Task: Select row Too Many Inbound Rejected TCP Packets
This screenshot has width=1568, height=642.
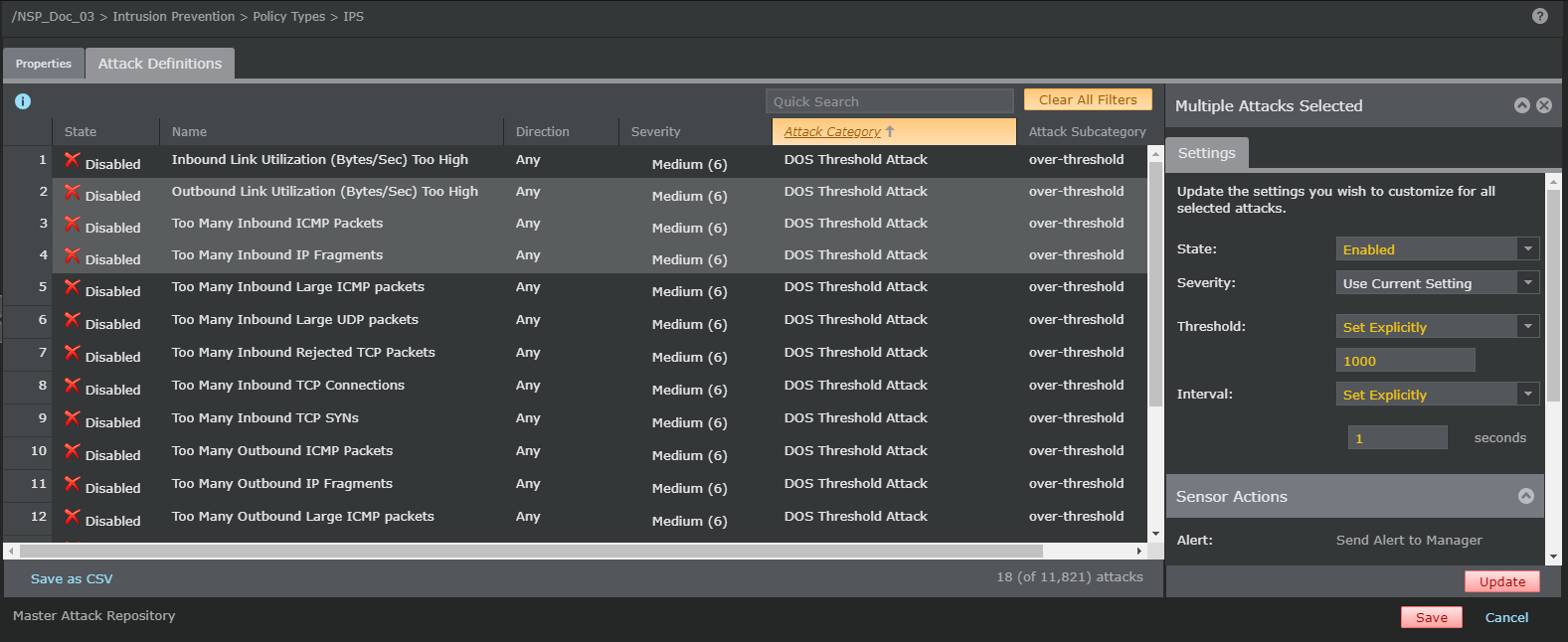Action: 575,354
